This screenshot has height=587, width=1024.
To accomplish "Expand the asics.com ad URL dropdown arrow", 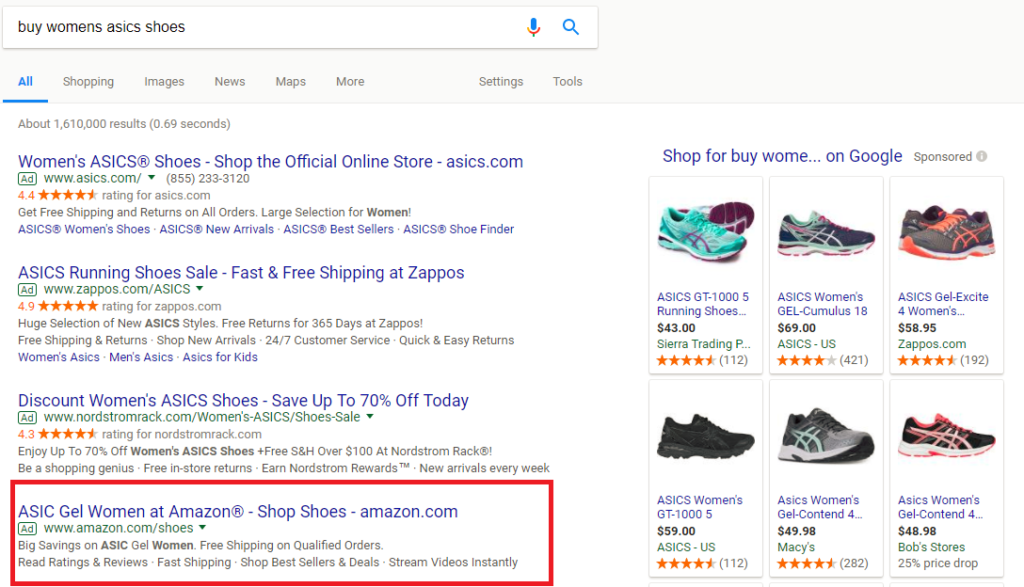I will pos(152,178).
